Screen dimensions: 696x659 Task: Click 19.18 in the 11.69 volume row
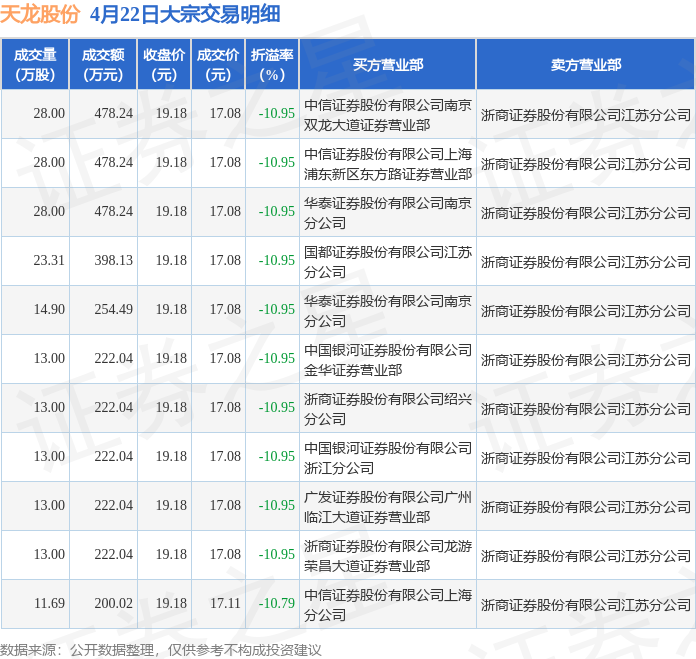171,603
